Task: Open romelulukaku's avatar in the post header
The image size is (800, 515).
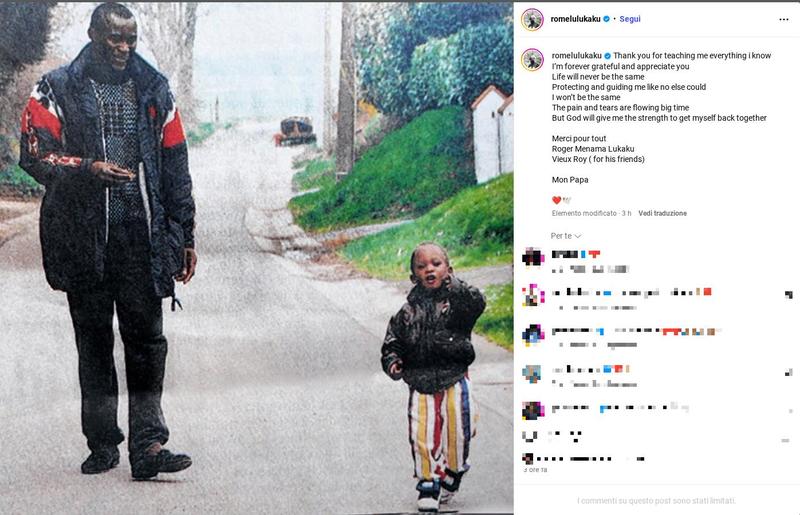Action: pos(532,19)
